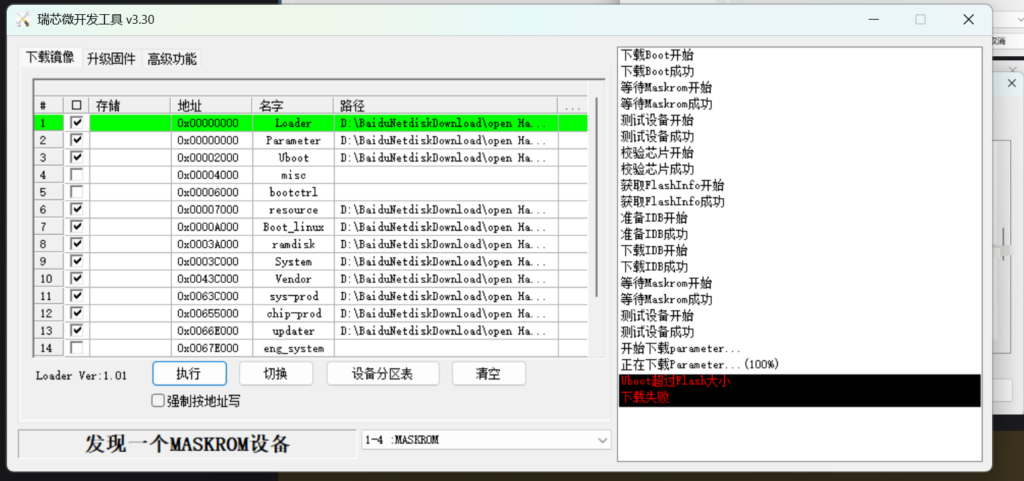Image resolution: width=1024 pixels, height=481 pixels.
Task: Uncheck the Loader row checkbox
Action: [76, 123]
